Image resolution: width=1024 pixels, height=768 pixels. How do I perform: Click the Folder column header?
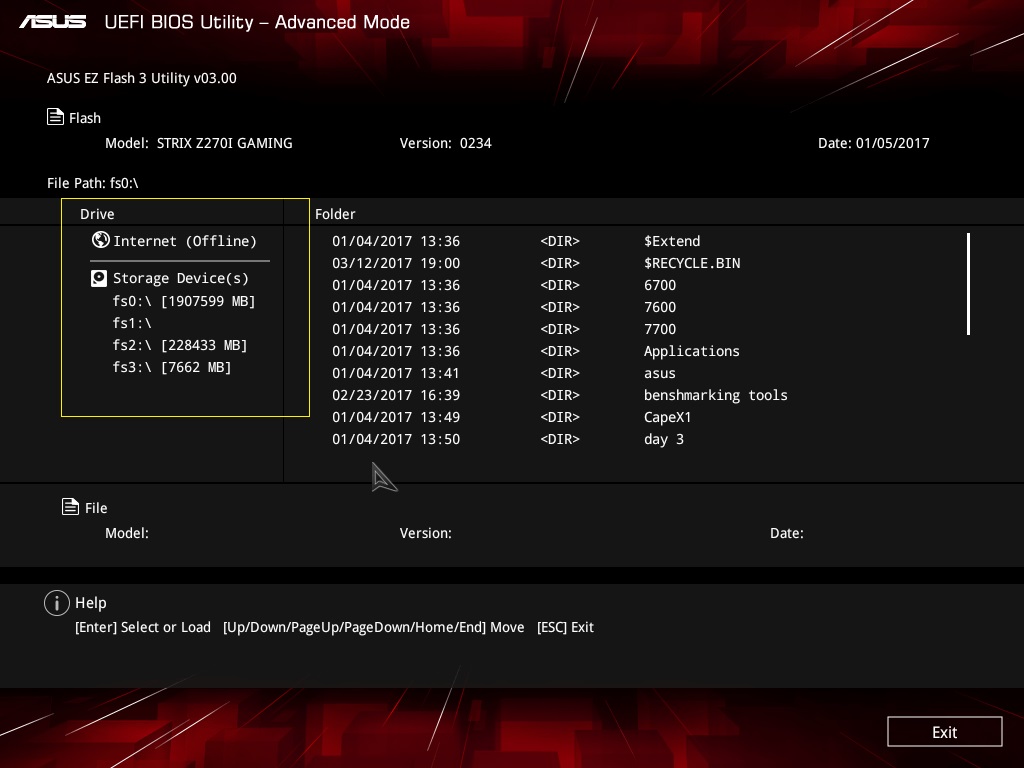pos(335,214)
